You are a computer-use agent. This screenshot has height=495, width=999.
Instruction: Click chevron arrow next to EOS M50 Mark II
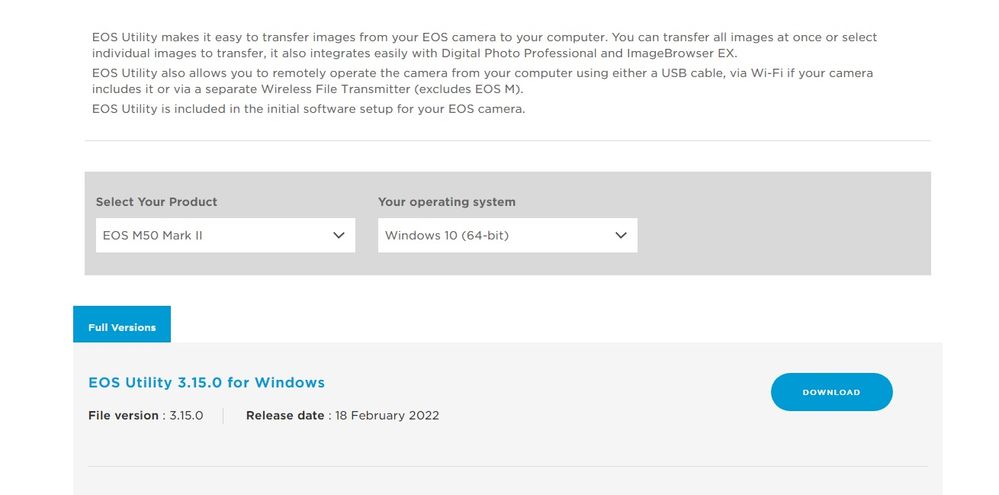(337, 236)
